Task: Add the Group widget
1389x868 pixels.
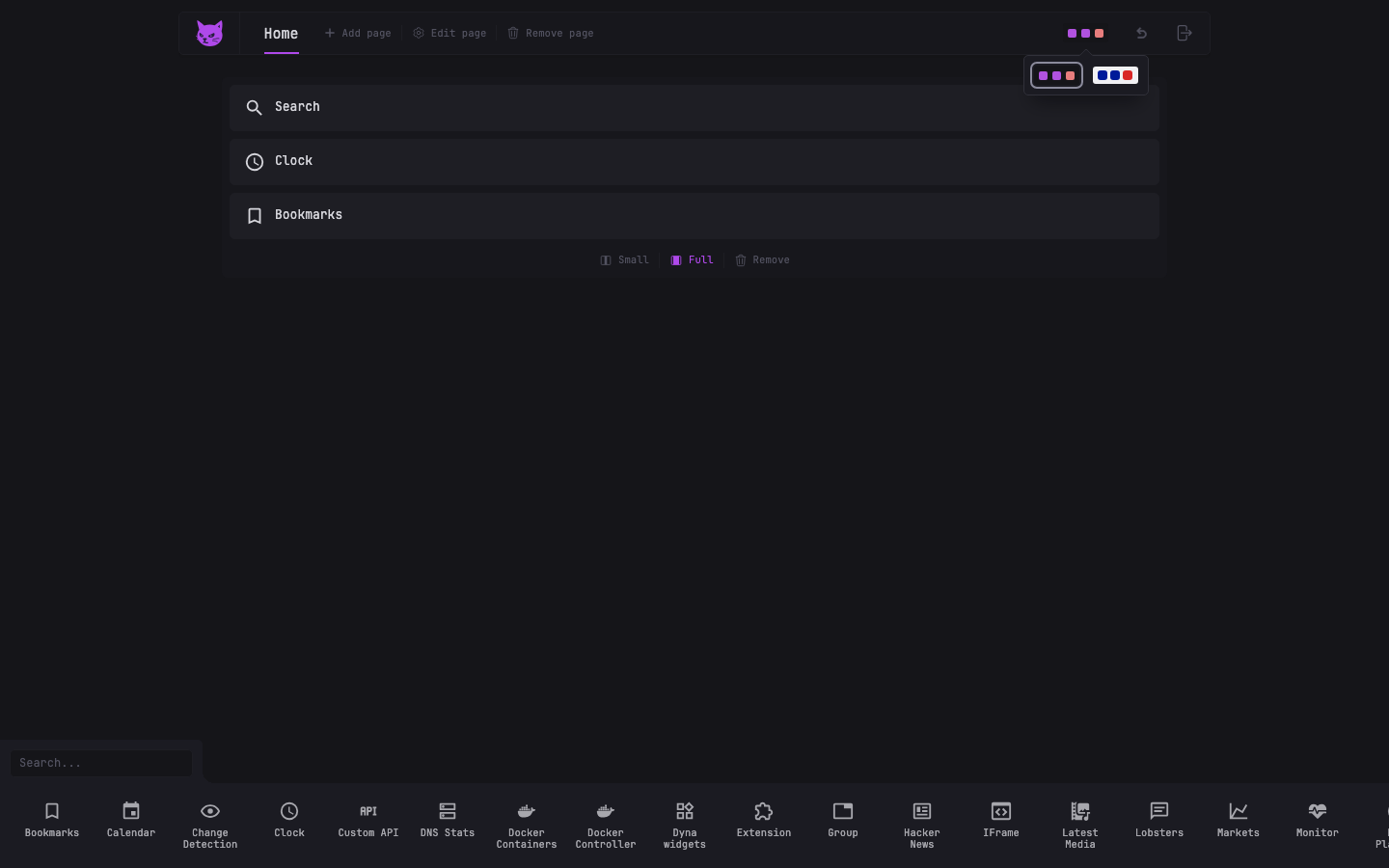Action: pyautogui.click(x=843, y=821)
